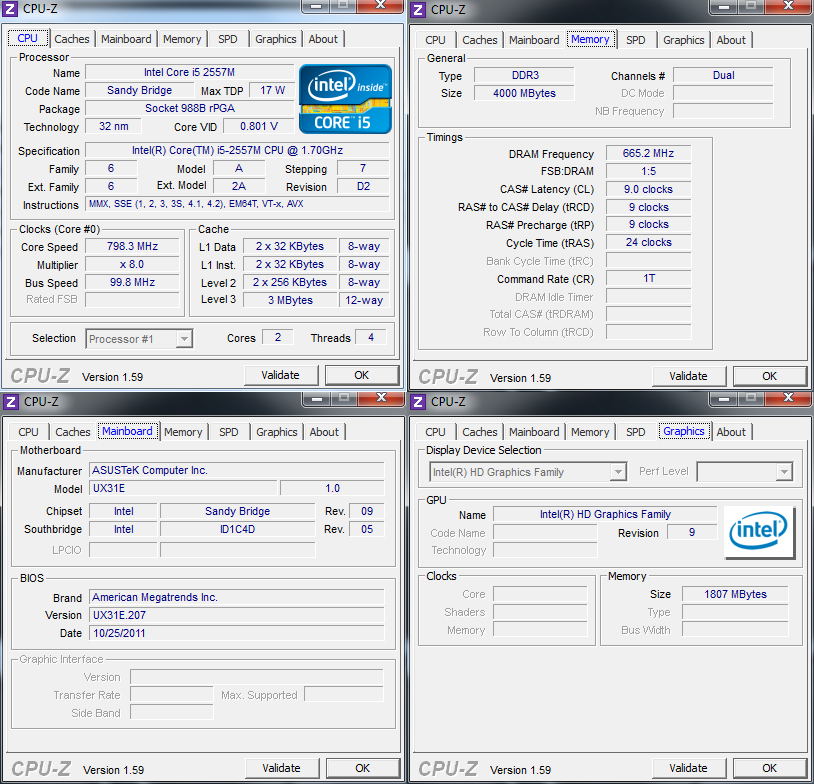Click the CPU-Z logo beside Version 1.59 in Memory window
Viewport: 814px width, 784px height.
(x=447, y=376)
